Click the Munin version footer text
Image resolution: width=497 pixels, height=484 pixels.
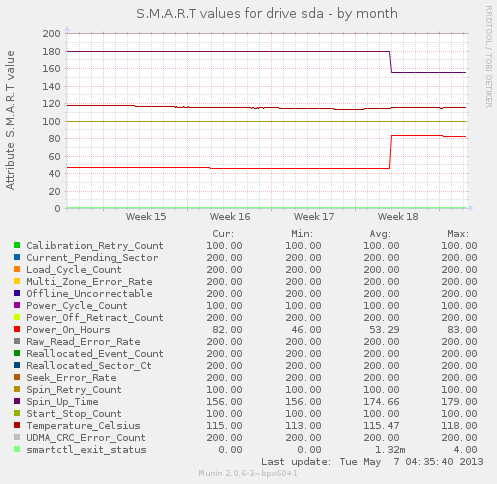pos(248,473)
